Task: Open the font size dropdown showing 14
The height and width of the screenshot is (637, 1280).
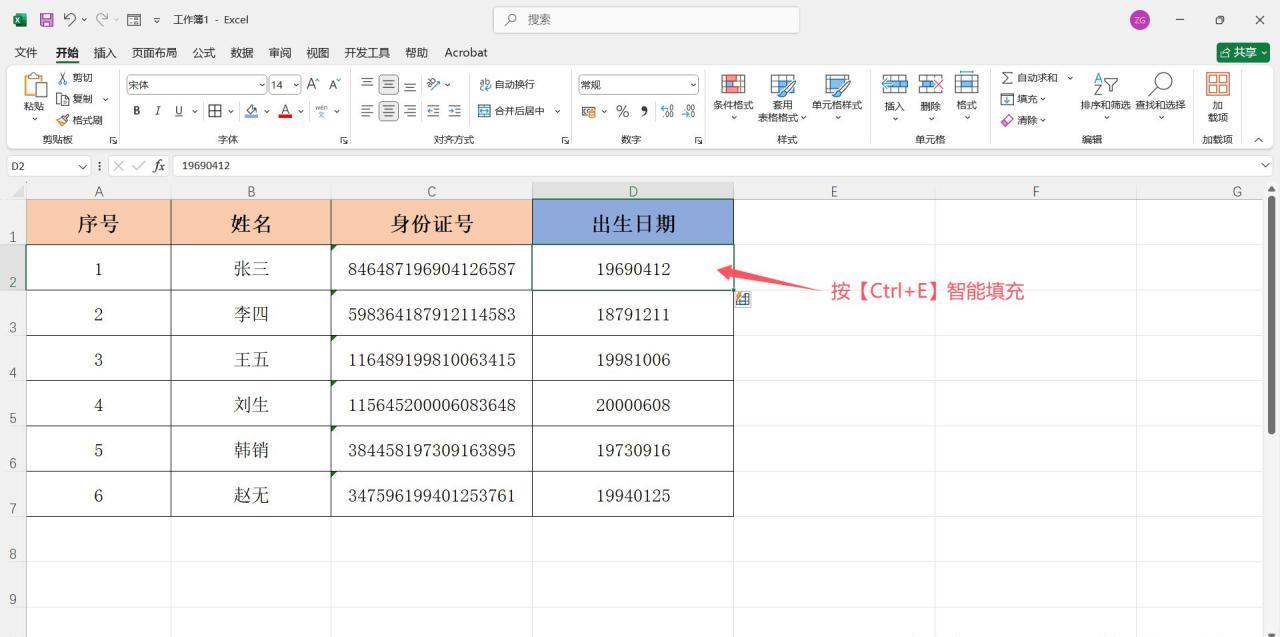Action: [x=296, y=85]
